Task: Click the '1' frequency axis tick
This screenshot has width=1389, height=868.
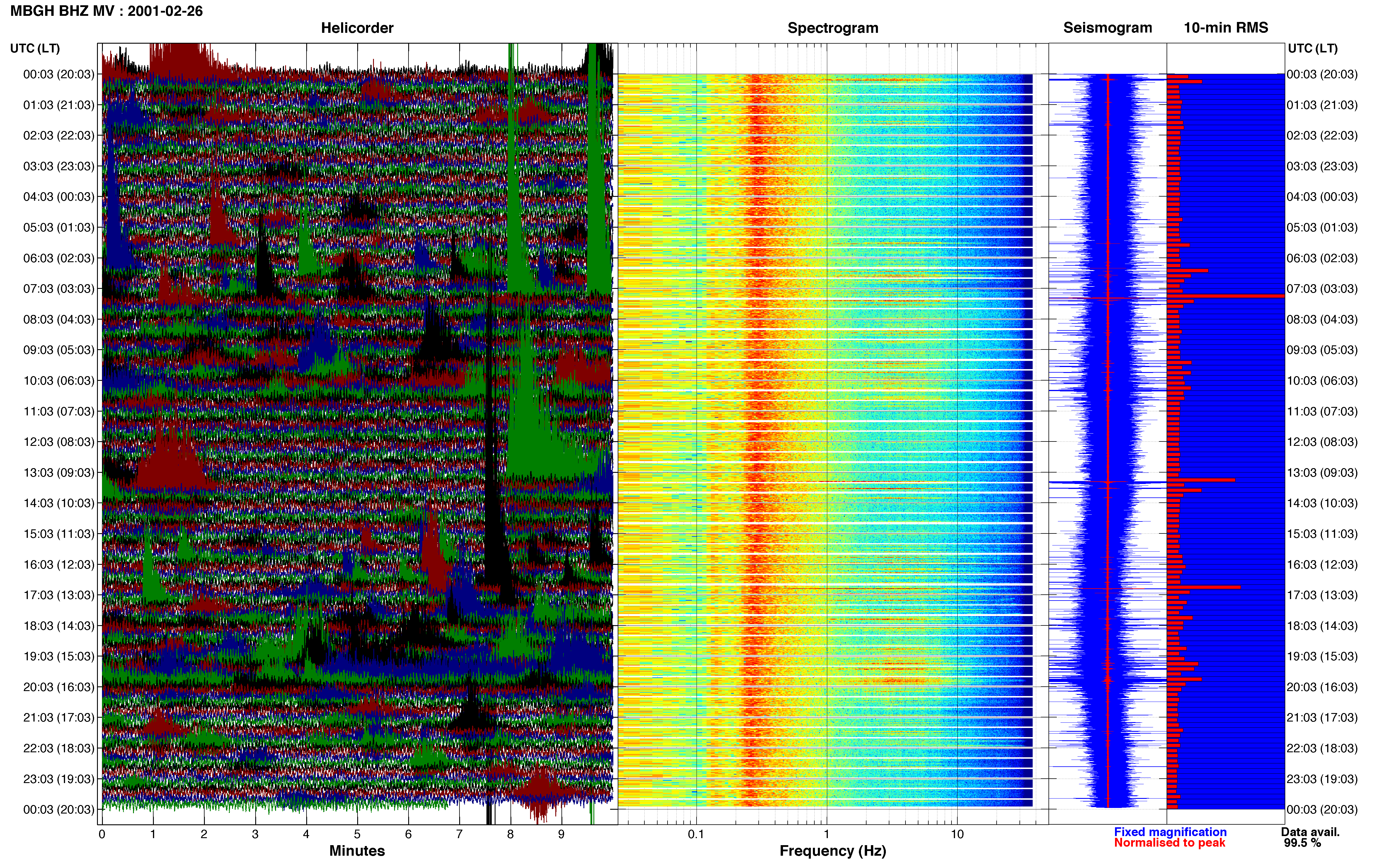Action: 826,834
